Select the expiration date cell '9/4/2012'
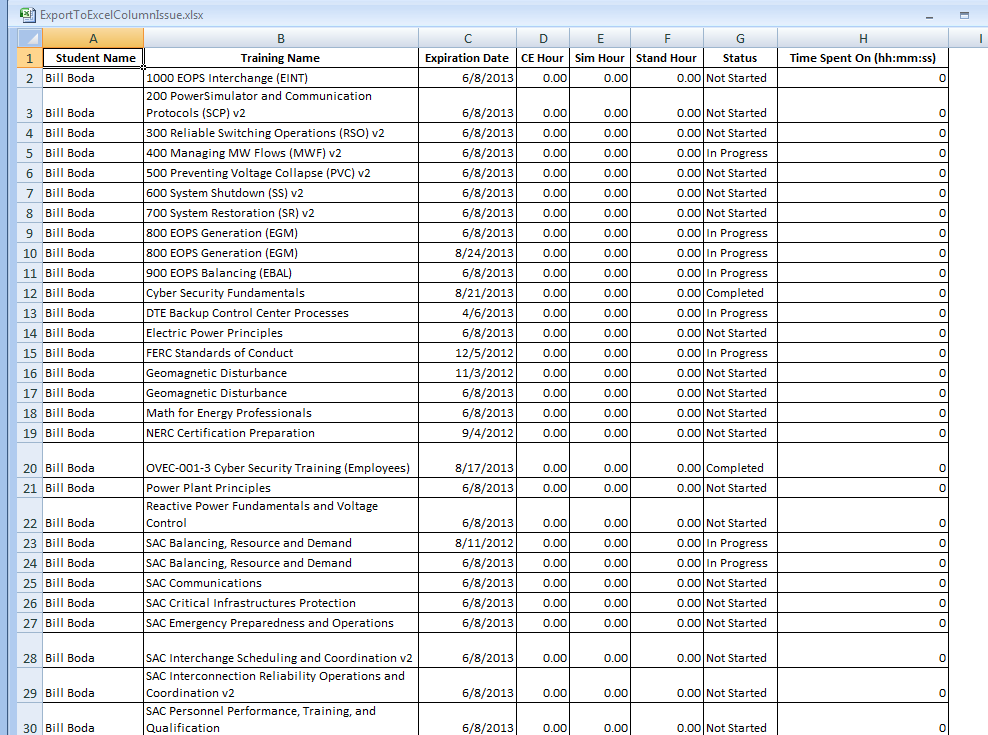The width and height of the screenshot is (988, 735). tap(468, 433)
